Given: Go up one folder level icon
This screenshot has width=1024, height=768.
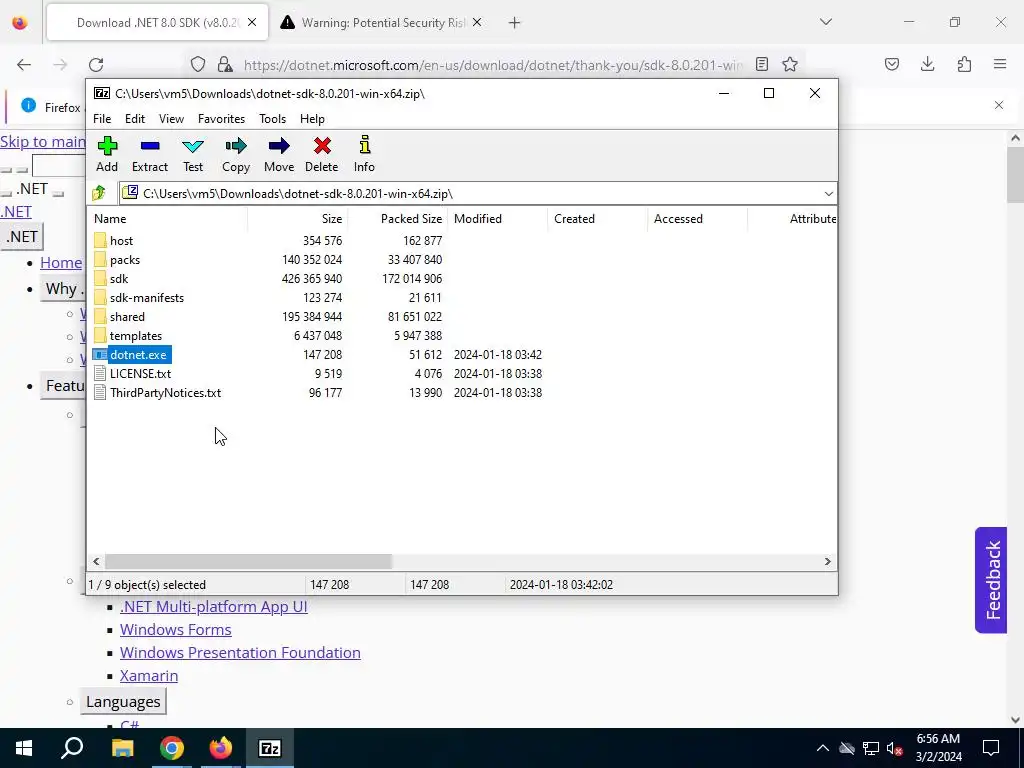Looking at the screenshot, I should [99, 193].
